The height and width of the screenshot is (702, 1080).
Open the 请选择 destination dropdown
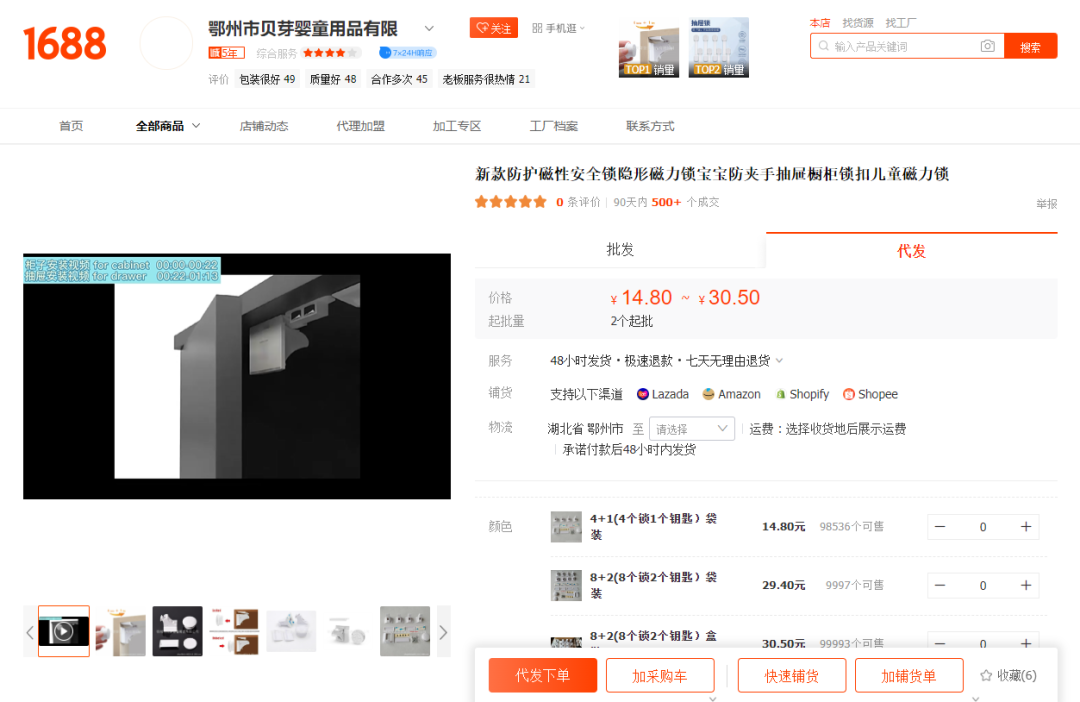[692, 429]
